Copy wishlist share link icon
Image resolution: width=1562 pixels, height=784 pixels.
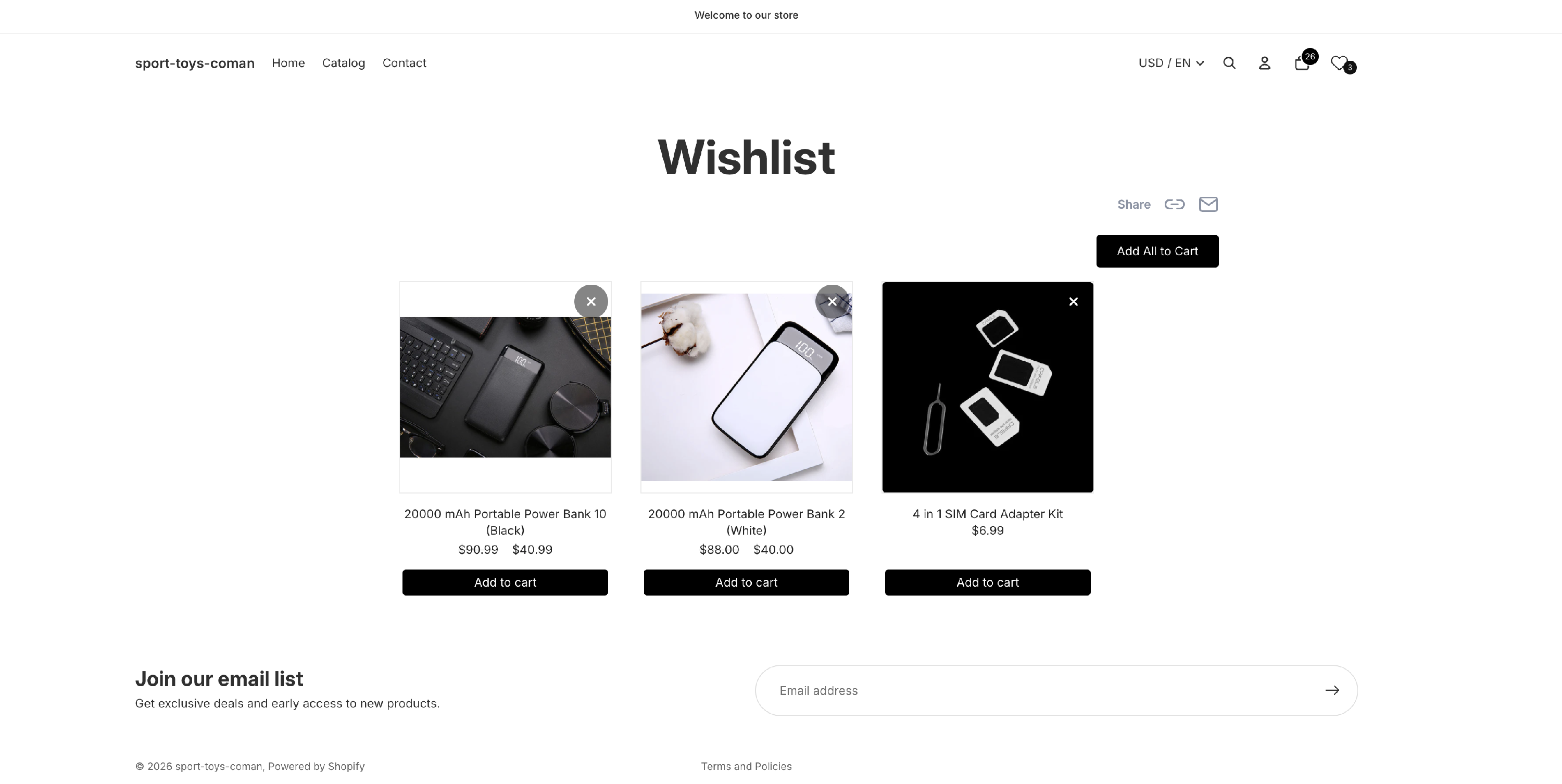[x=1175, y=205]
